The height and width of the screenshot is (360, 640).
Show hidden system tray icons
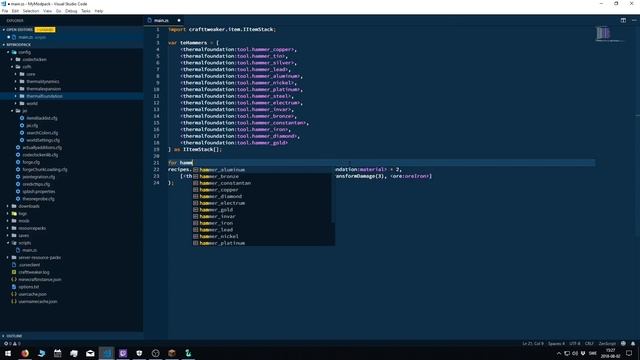(559, 353)
